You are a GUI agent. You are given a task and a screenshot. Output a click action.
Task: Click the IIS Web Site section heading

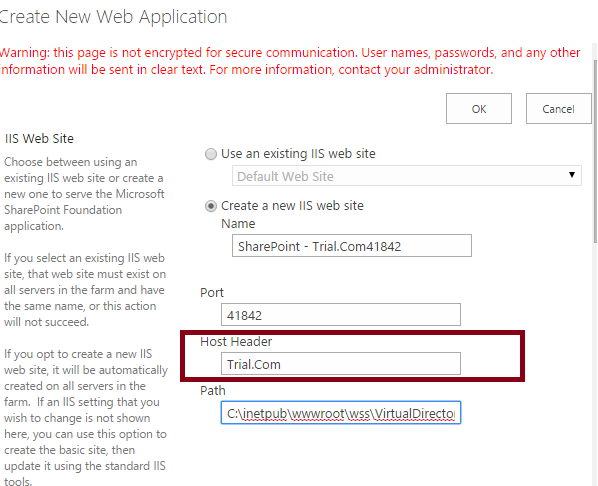point(39,138)
